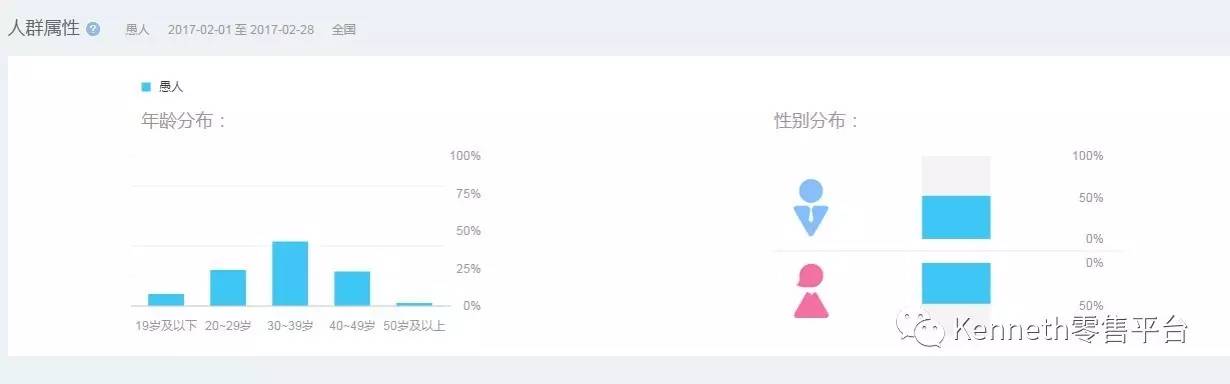Click the help question mark icon
The height and width of the screenshot is (384, 1230).
tap(93, 29)
